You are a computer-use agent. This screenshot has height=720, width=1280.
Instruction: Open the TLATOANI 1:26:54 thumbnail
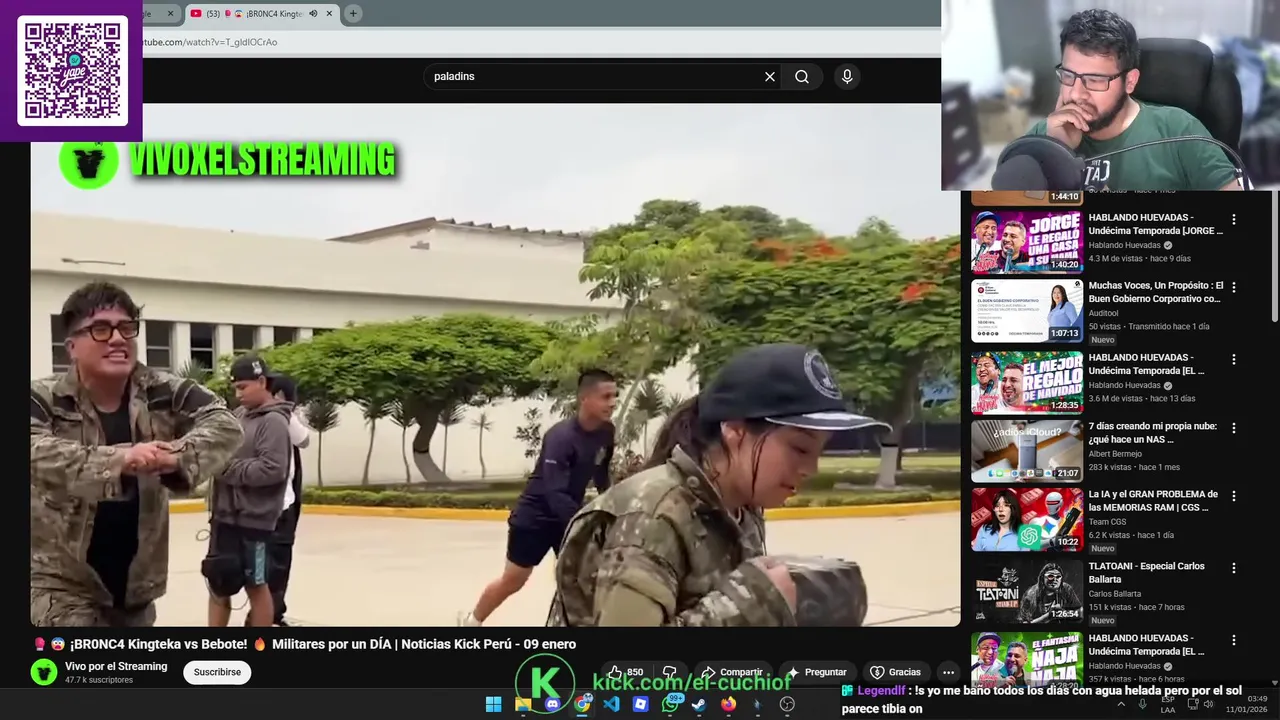[x=1027, y=591]
